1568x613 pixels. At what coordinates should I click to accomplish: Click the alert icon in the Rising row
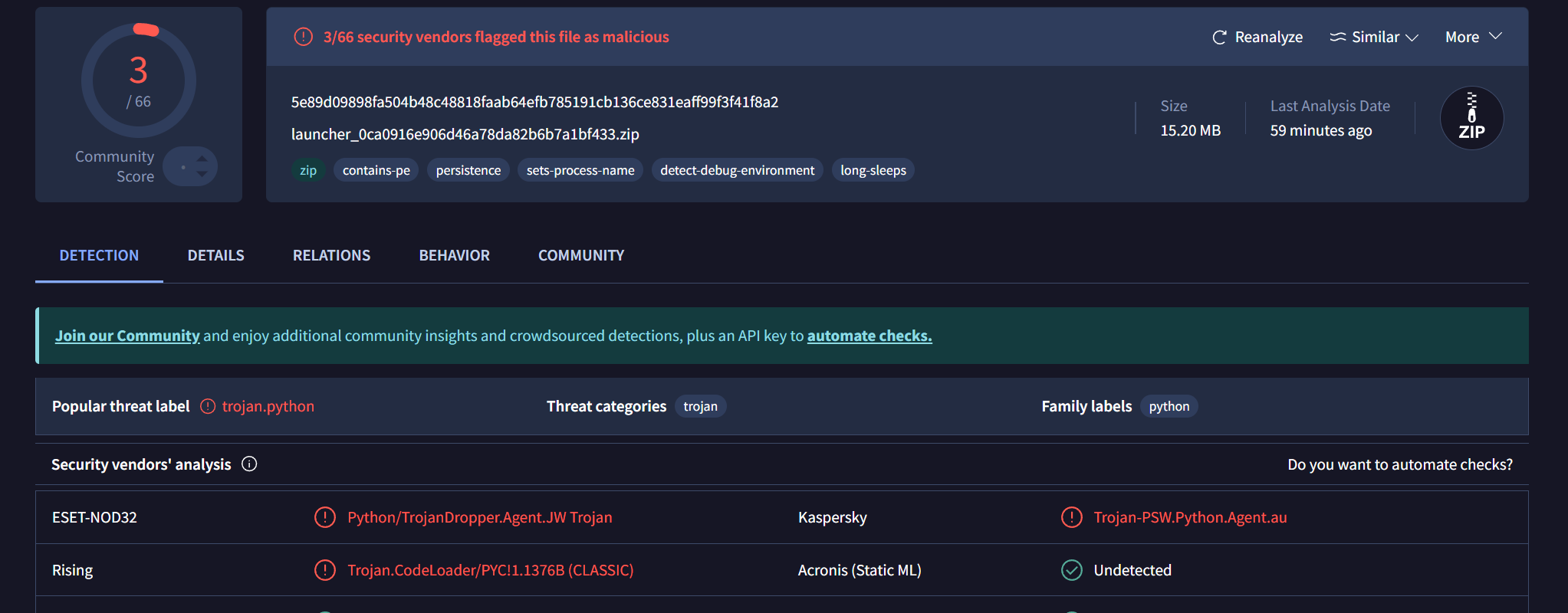[325, 570]
